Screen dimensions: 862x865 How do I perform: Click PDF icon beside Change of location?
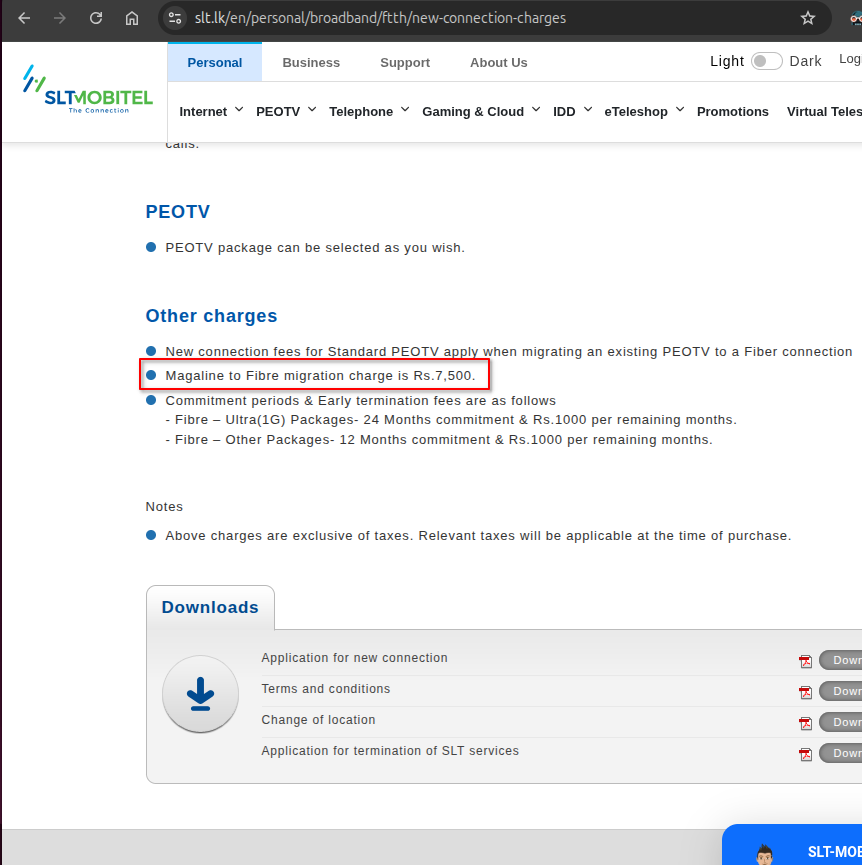(805, 723)
